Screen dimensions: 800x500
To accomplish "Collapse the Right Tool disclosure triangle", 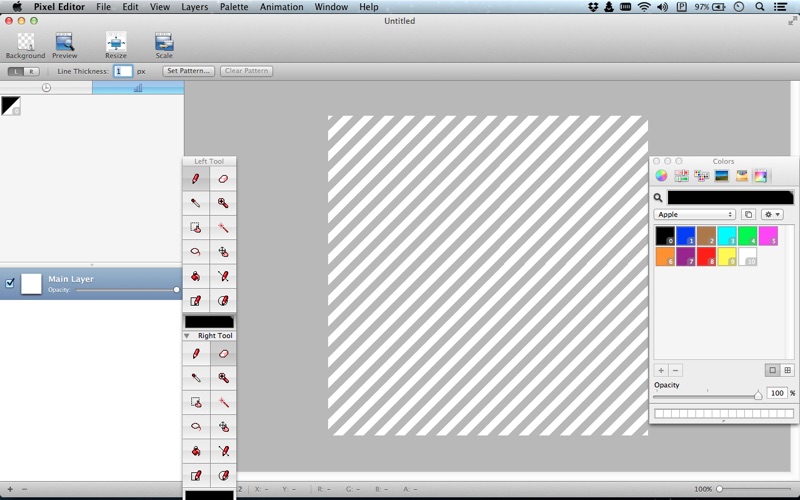I will click(x=187, y=336).
